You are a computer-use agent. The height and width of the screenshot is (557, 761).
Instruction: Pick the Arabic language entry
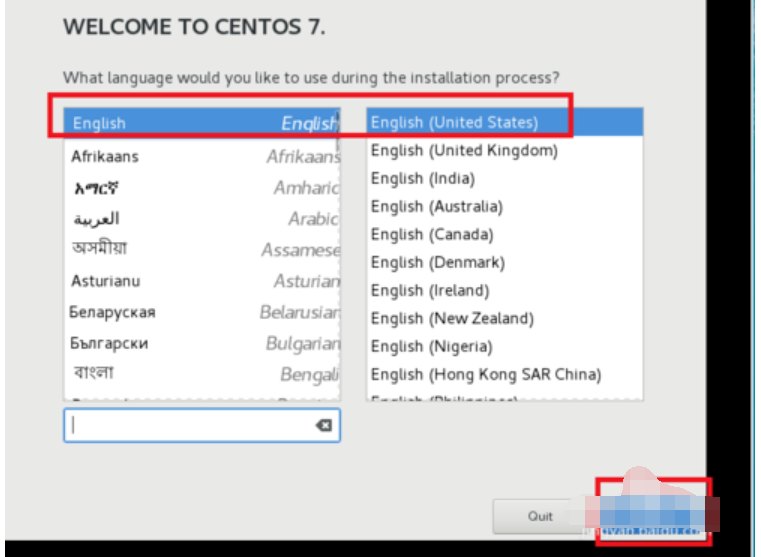200,219
